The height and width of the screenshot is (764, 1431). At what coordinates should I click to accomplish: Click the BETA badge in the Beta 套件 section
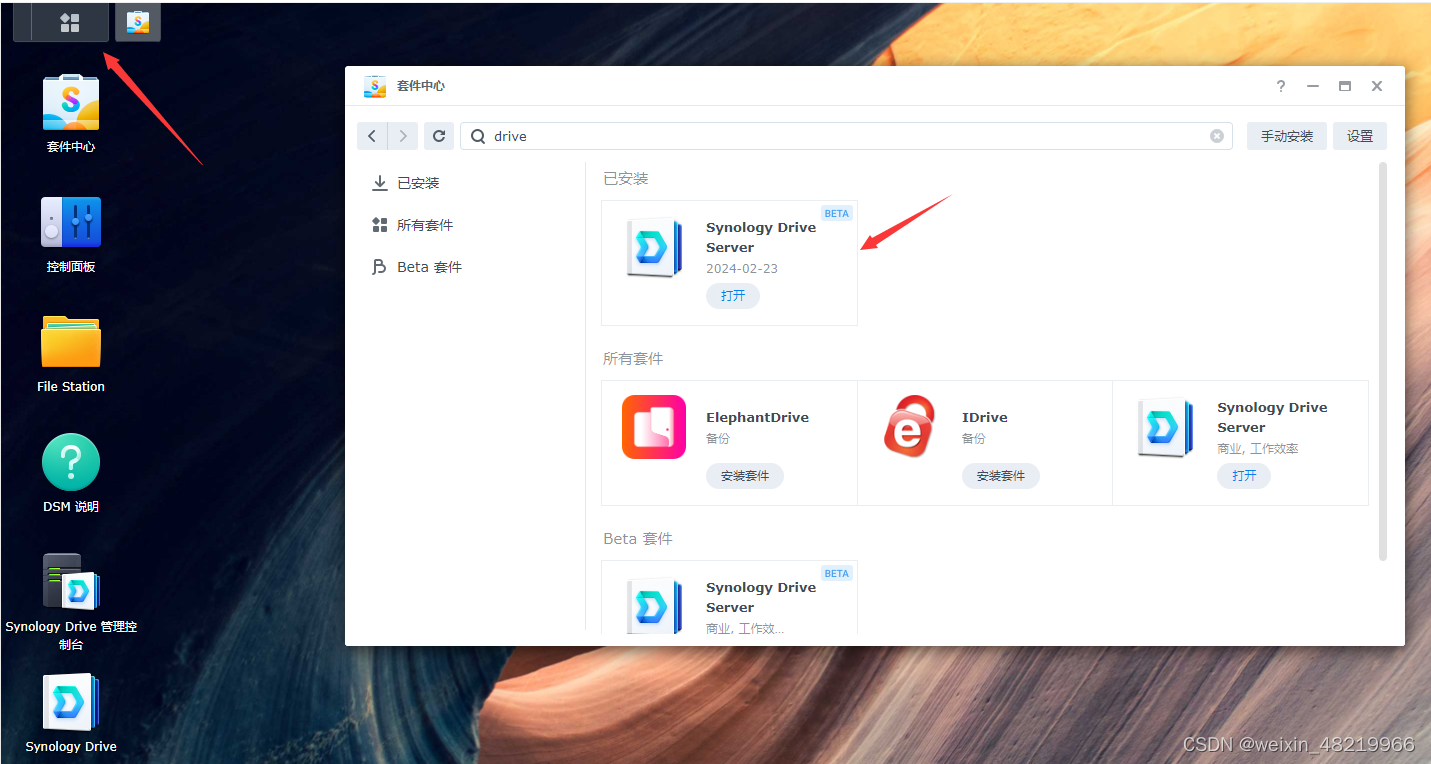837,573
